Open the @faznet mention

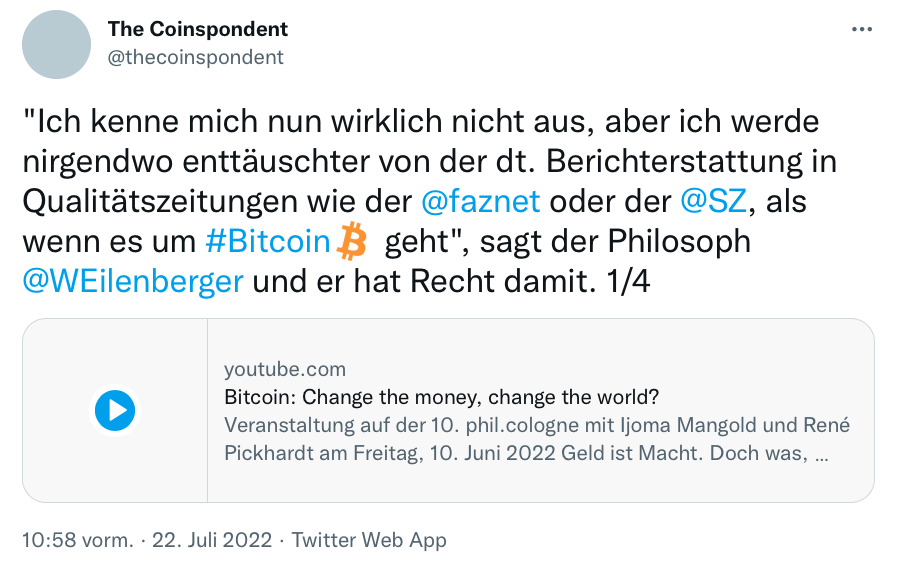click(x=481, y=201)
